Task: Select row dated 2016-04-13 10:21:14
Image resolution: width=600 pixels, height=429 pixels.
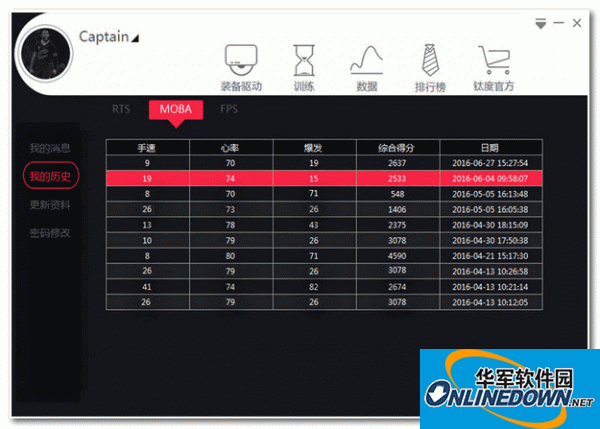Action: click(324, 287)
